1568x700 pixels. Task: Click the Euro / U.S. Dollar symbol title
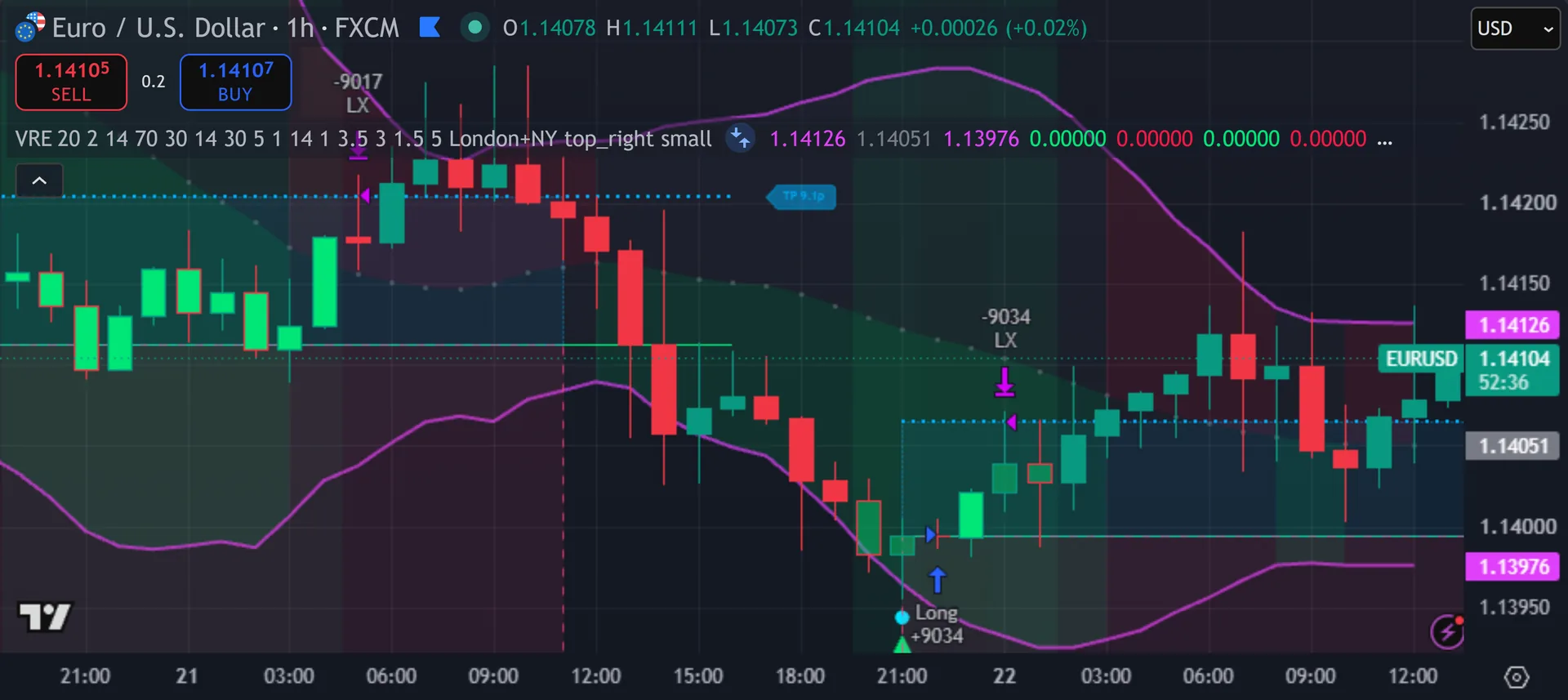(159, 28)
